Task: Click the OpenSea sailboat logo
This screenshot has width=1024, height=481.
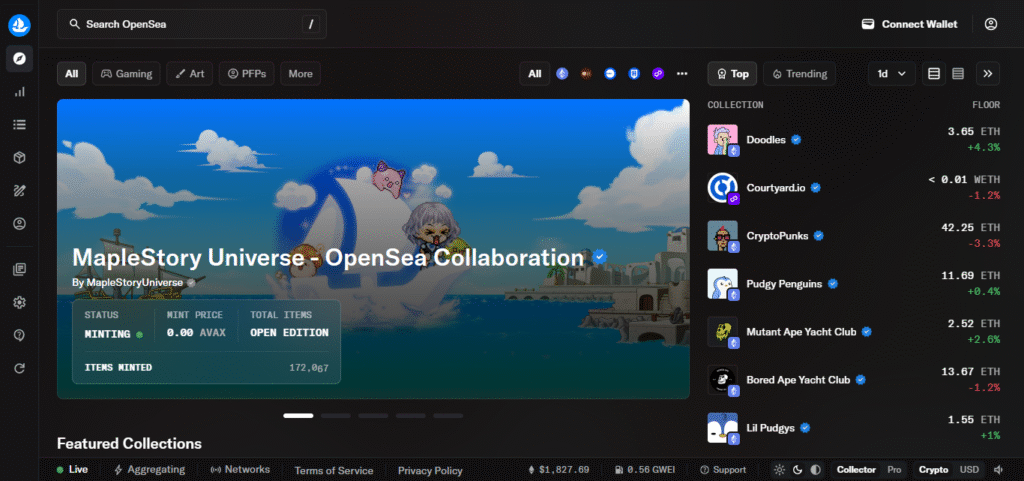Action: tap(20, 24)
